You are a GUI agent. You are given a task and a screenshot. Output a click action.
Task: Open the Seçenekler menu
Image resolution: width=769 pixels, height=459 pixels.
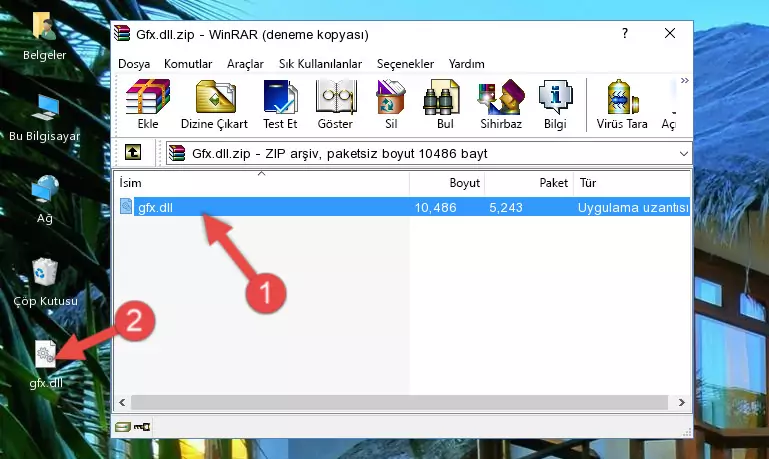tap(405, 64)
